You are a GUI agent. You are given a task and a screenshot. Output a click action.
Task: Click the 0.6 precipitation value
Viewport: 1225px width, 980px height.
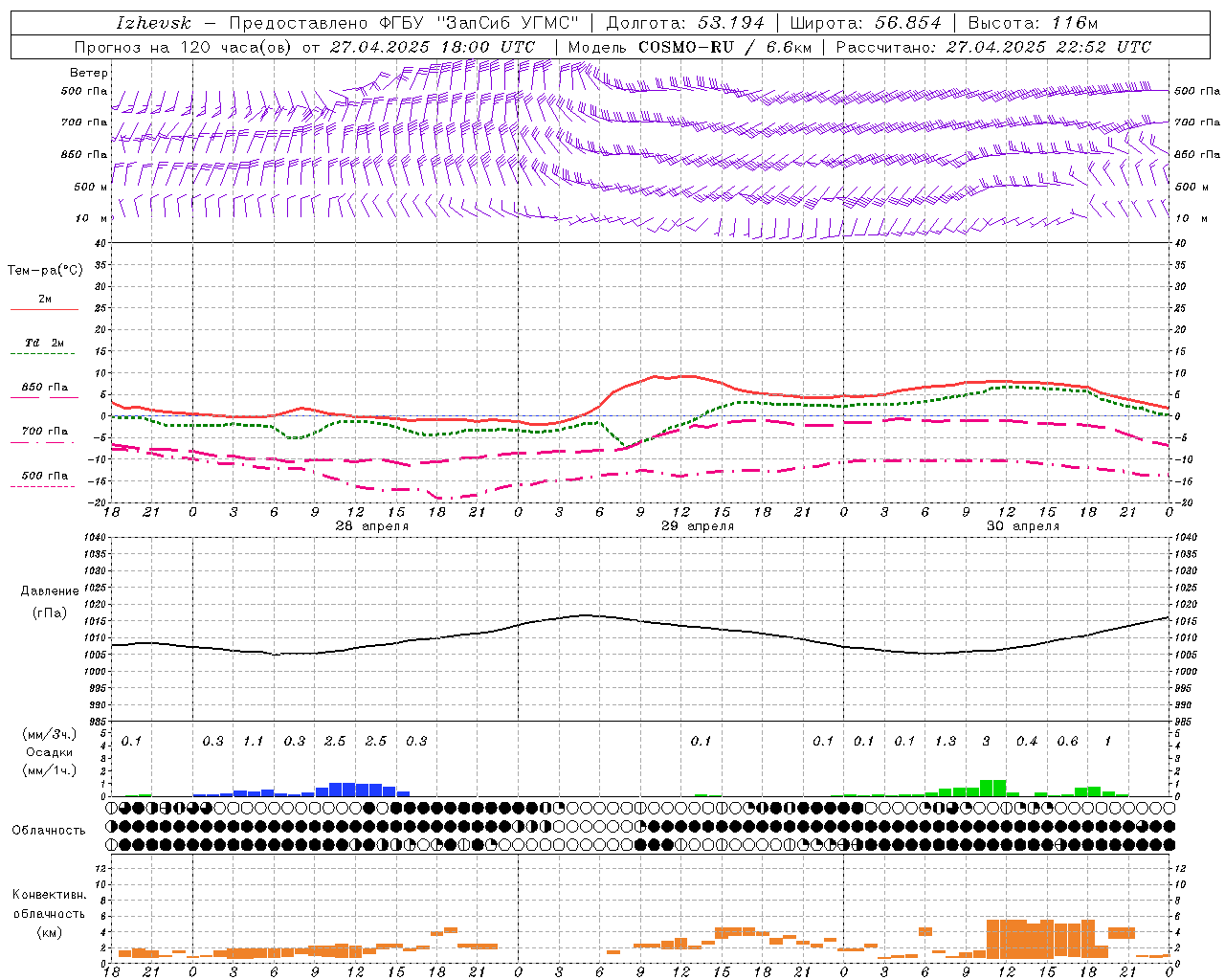(1067, 741)
